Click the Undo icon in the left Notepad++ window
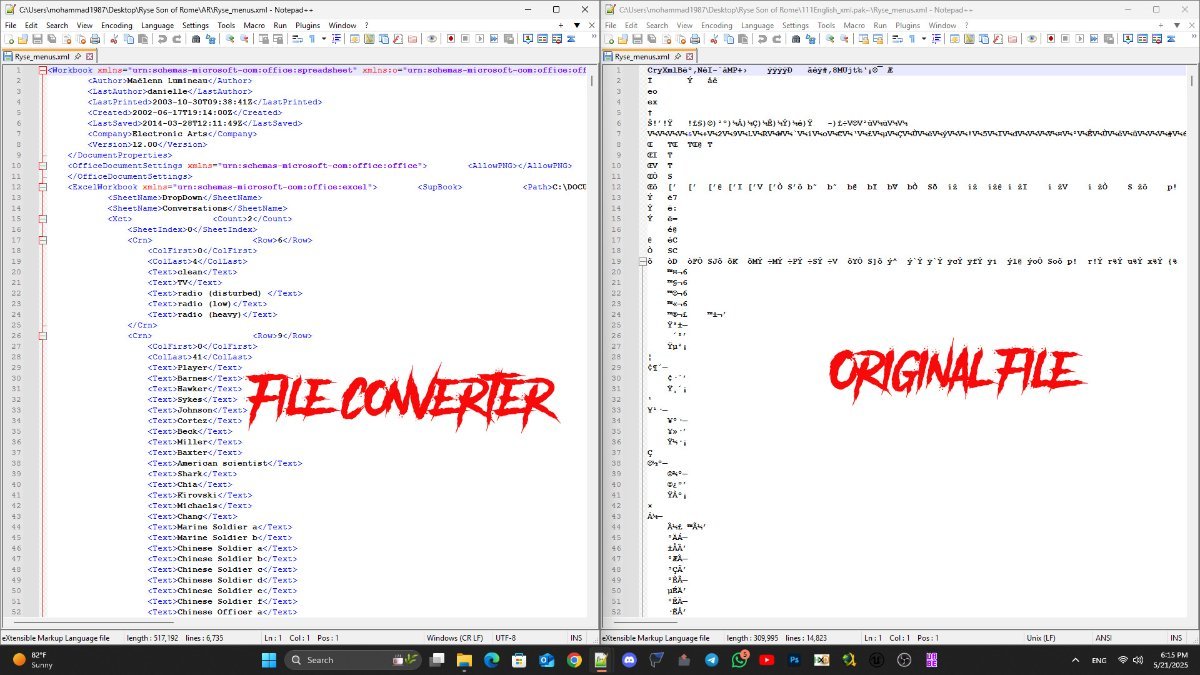This screenshot has height=675, width=1200. 162,39
